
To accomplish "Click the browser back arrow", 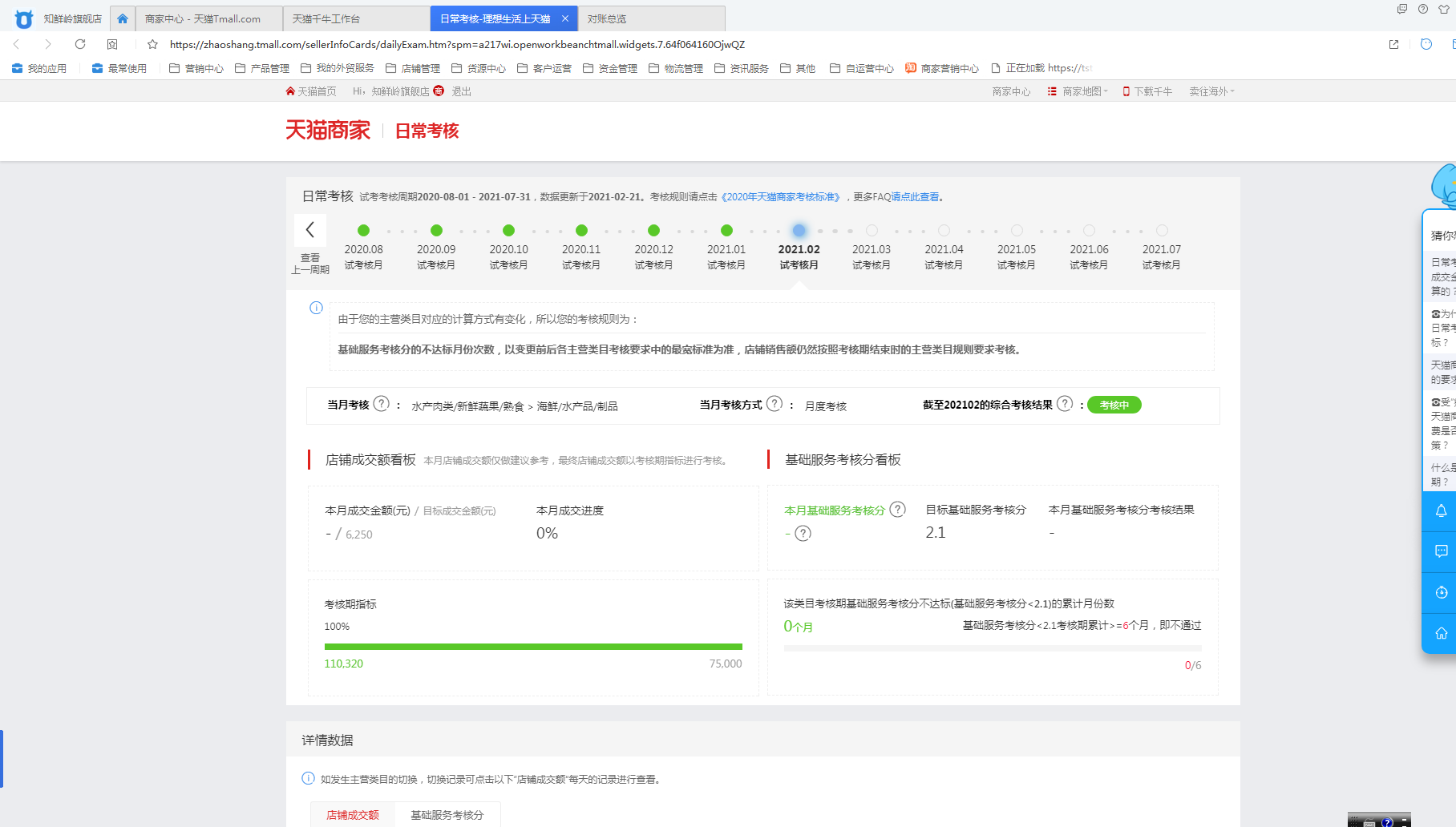I will [x=17, y=44].
